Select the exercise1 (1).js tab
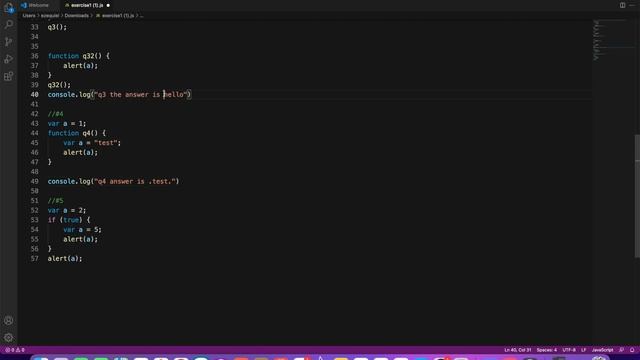This screenshot has width=640, height=360. pyautogui.click(x=87, y=5)
